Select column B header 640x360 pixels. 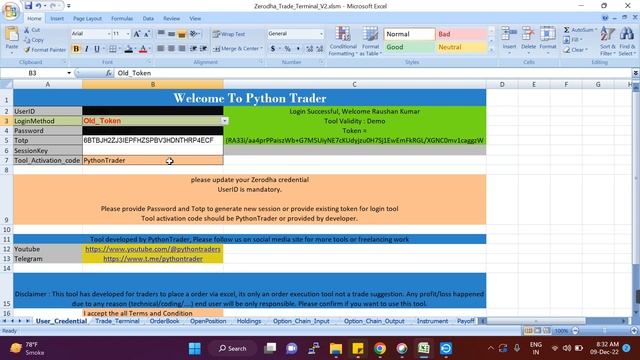click(x=153, y=84)
